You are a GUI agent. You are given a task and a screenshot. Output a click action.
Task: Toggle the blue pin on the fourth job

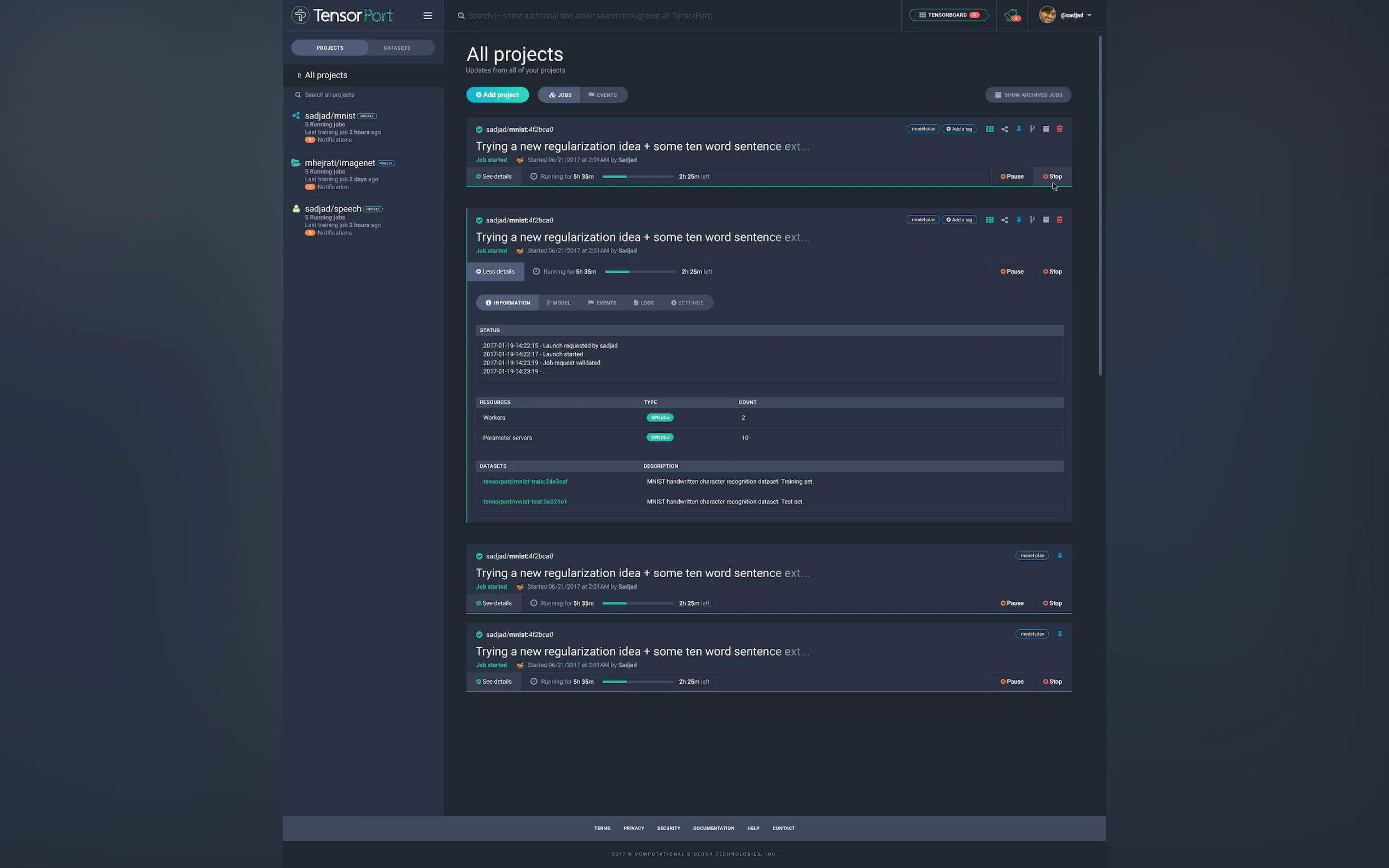tap(1059, 635)
